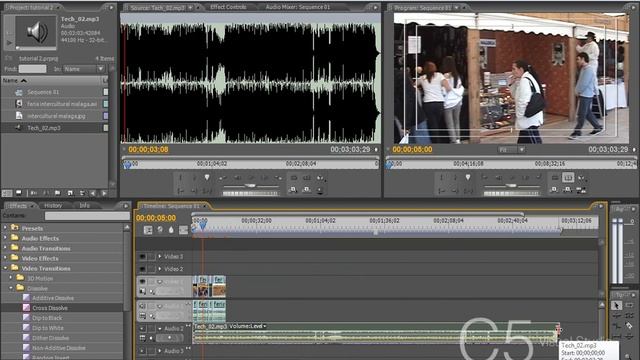
Task: Play the sequence in Program monitor
Action: 512,178
